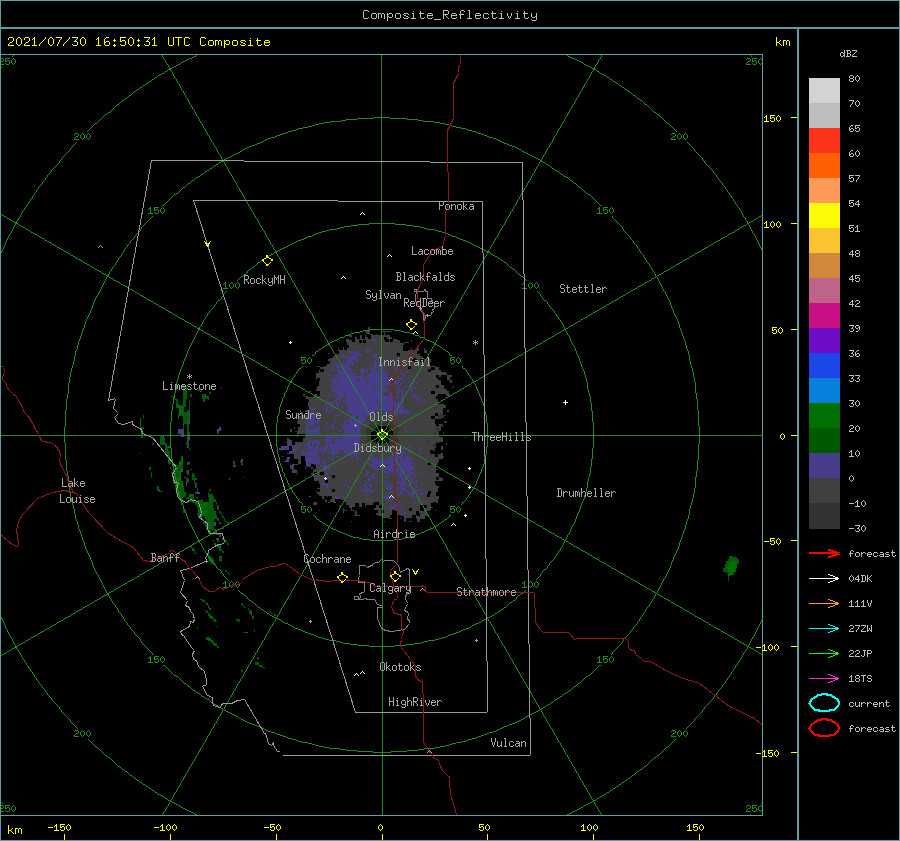Click the yellow diamond marker beside RockyMH
Viewport: 900px width, 841px height.
267,261
